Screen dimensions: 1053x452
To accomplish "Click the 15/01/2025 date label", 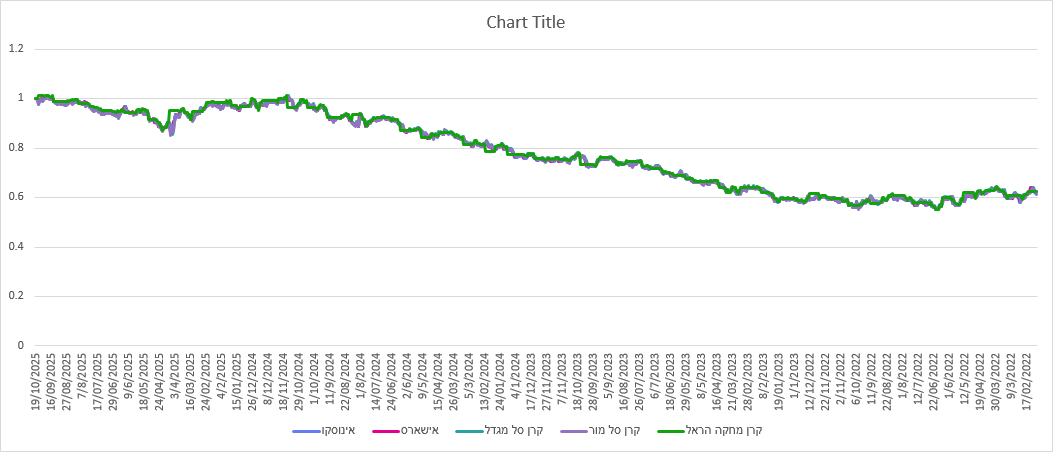I will pos(237,381).
